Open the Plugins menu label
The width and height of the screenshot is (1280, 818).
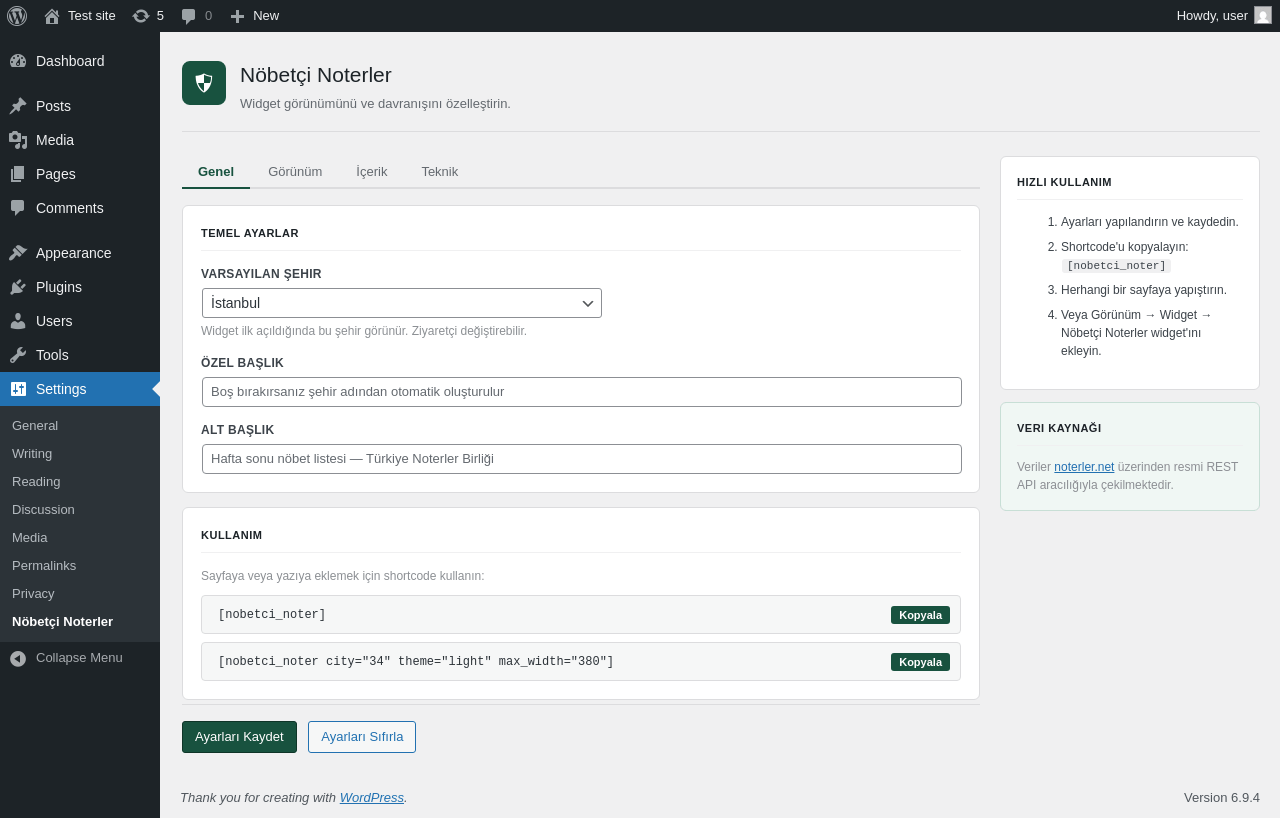pos(59,287)
